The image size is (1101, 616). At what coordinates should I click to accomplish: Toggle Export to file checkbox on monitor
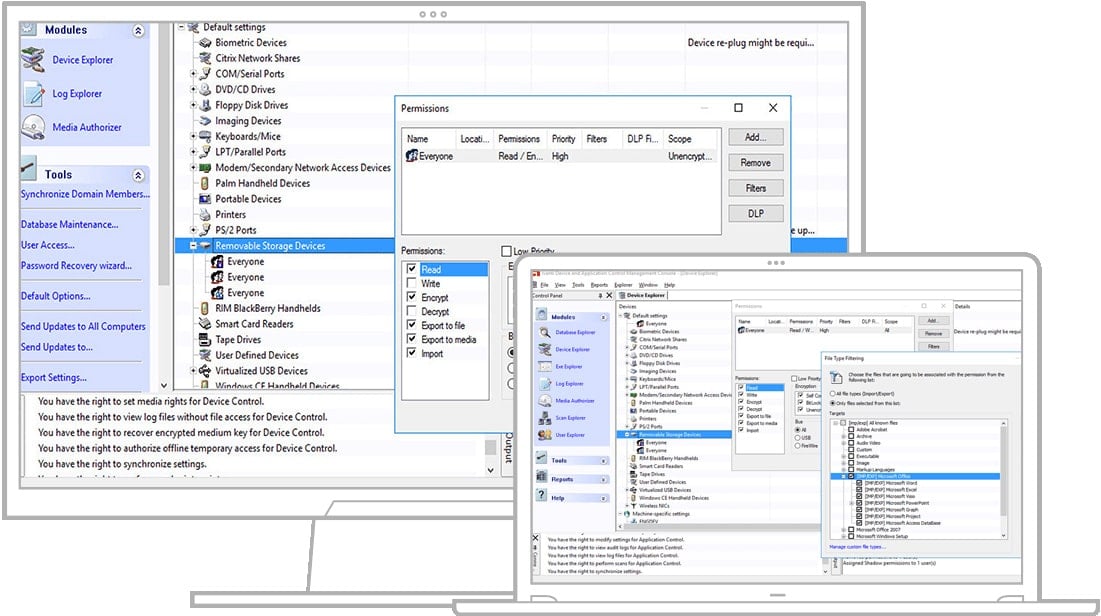(411, 325)
